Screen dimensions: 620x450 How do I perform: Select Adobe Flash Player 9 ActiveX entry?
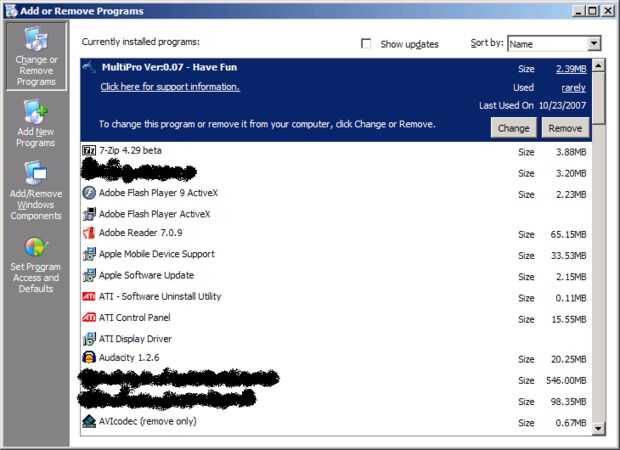click(x=336, y=193)
